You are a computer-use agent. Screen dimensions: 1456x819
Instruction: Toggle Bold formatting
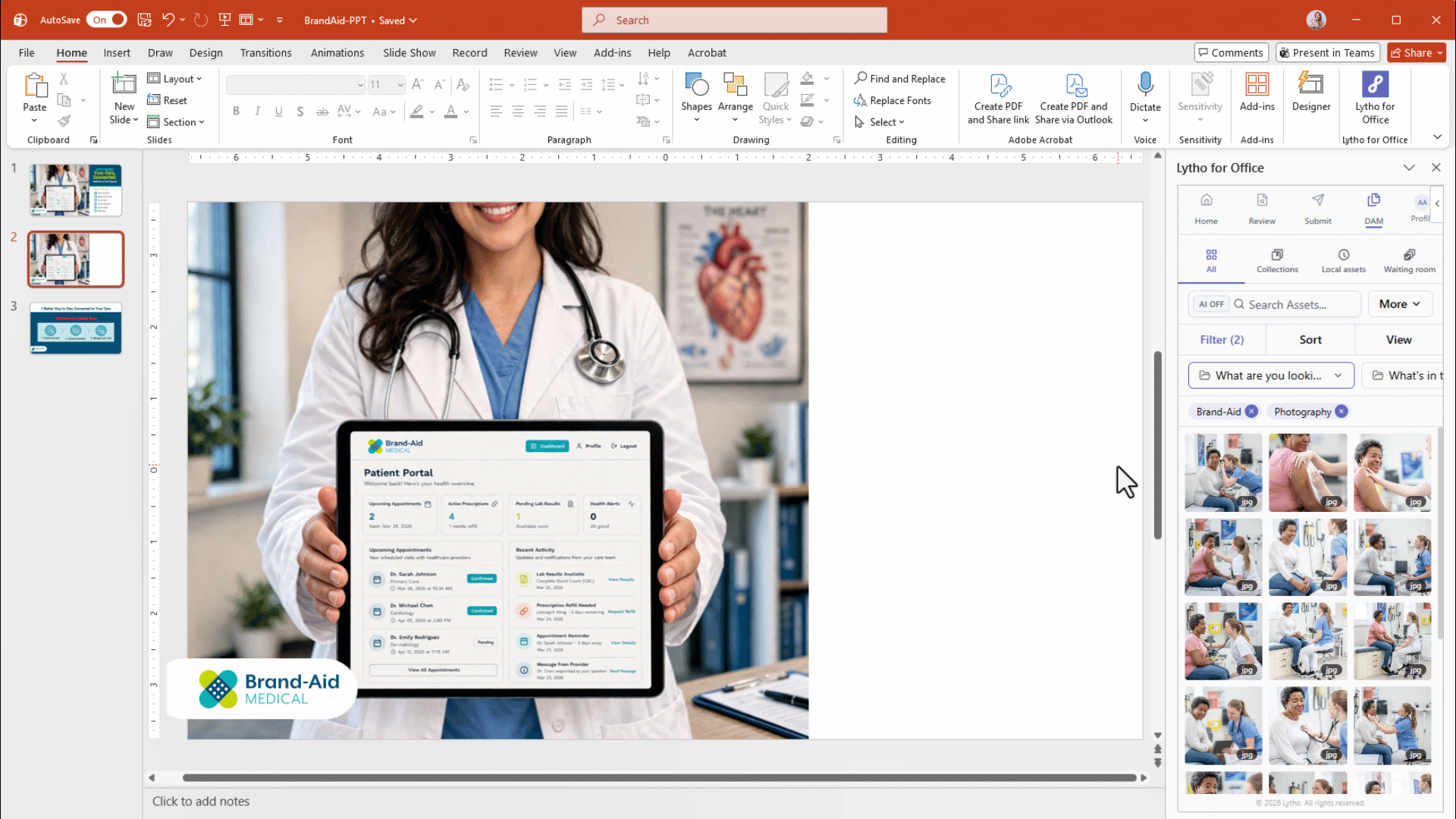(236, 111)
